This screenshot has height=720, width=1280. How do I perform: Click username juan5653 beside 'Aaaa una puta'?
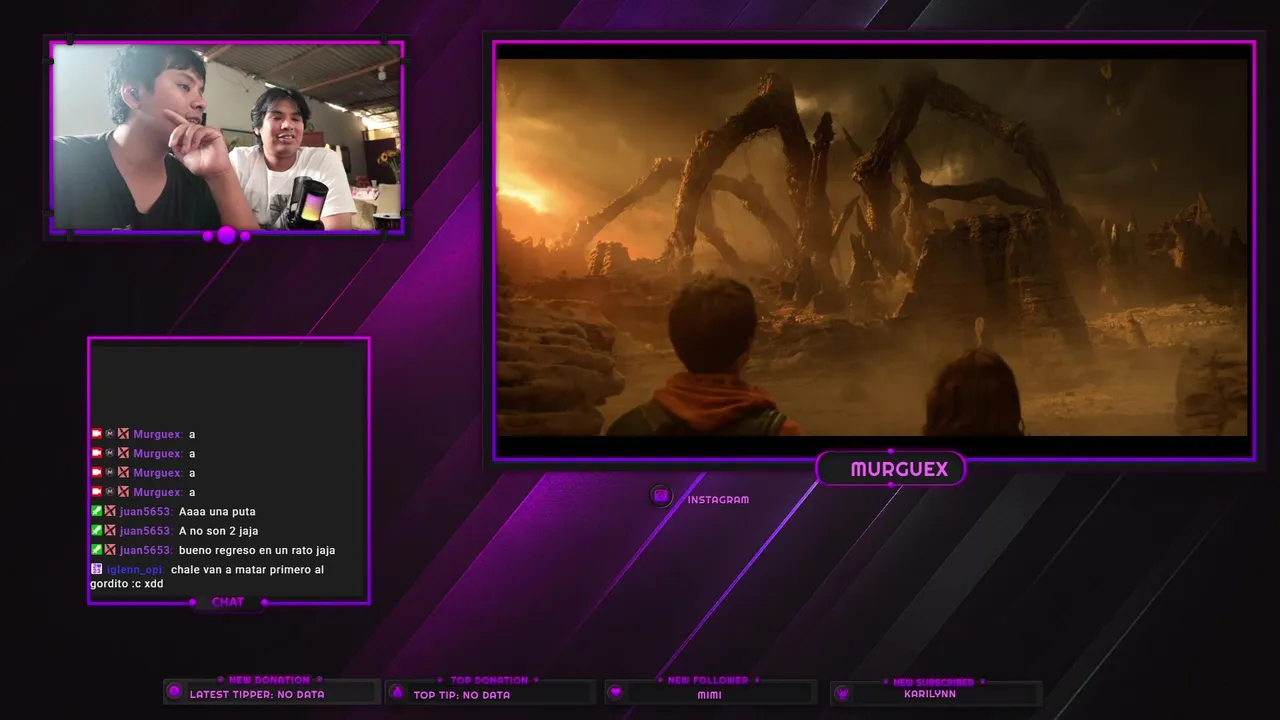coord(146,511)
